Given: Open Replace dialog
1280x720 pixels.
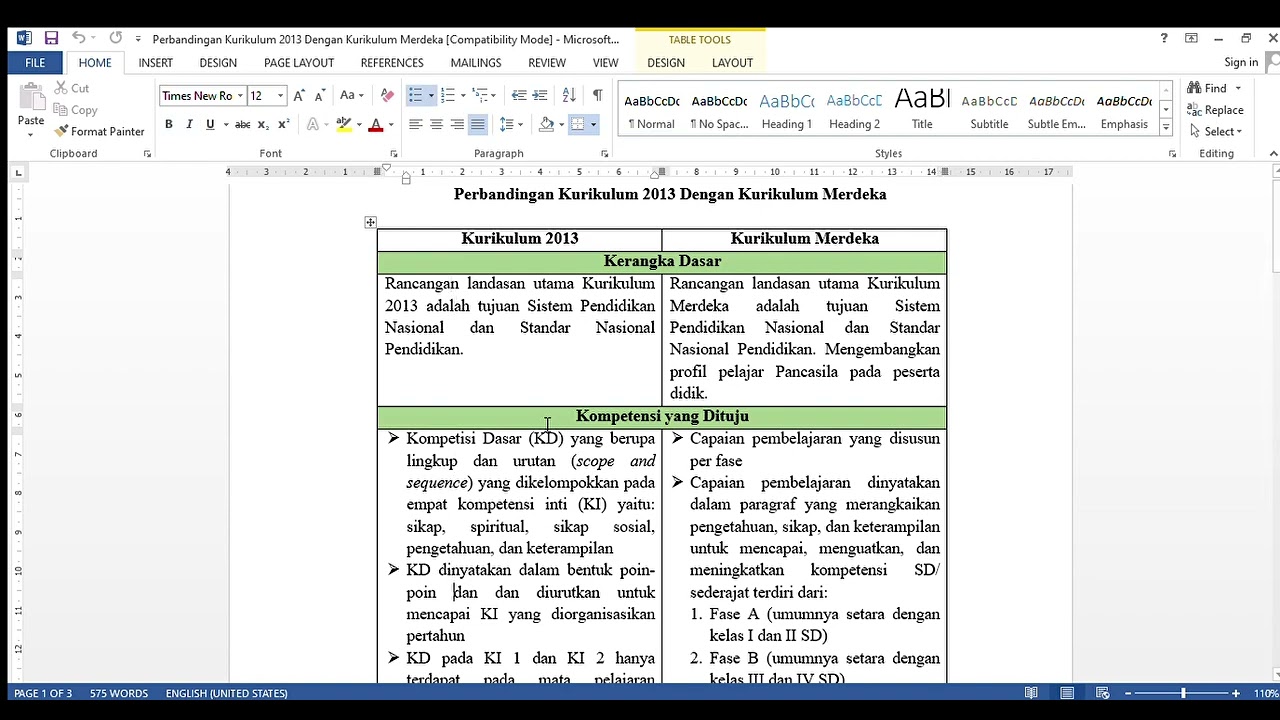Looking at the screenshot, I should point(1215,110).
